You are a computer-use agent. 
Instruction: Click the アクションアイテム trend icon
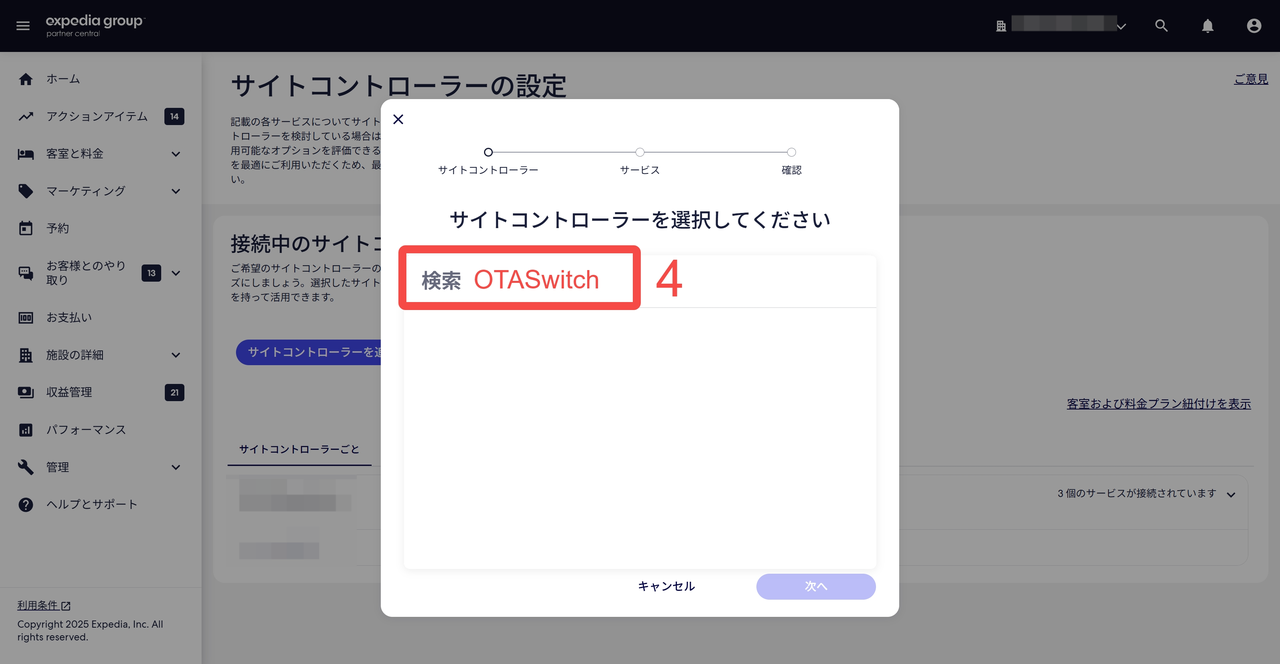[26, 116]
